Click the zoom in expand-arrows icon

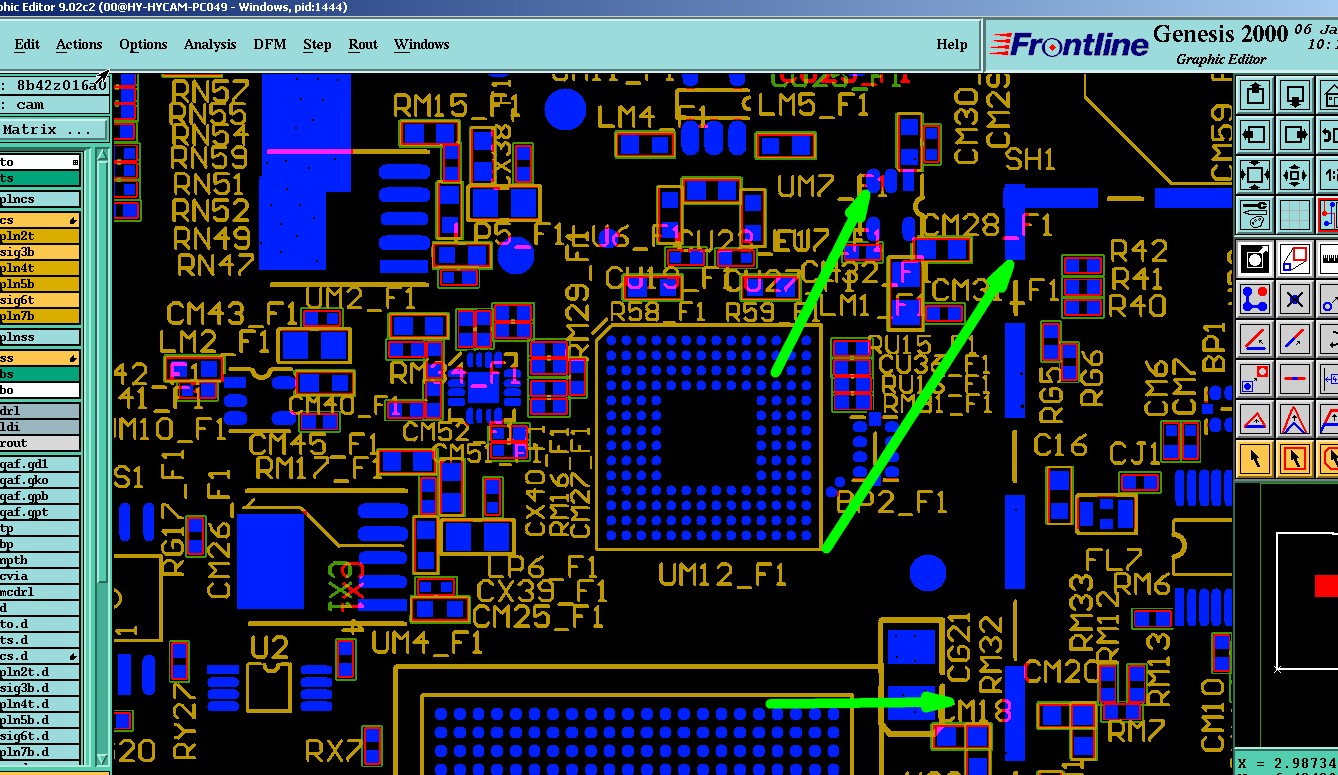click(1255, 174)
